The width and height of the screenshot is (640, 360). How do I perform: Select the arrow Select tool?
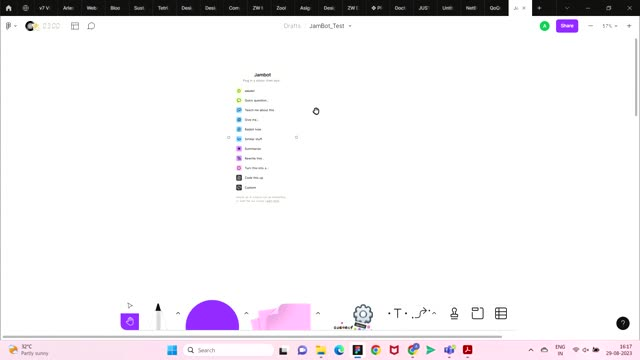pyautogui.click(x=130, y=305)
